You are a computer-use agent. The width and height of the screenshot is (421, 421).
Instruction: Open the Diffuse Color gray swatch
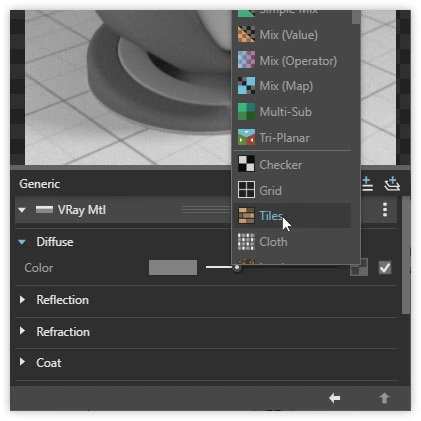coord(173,268)
